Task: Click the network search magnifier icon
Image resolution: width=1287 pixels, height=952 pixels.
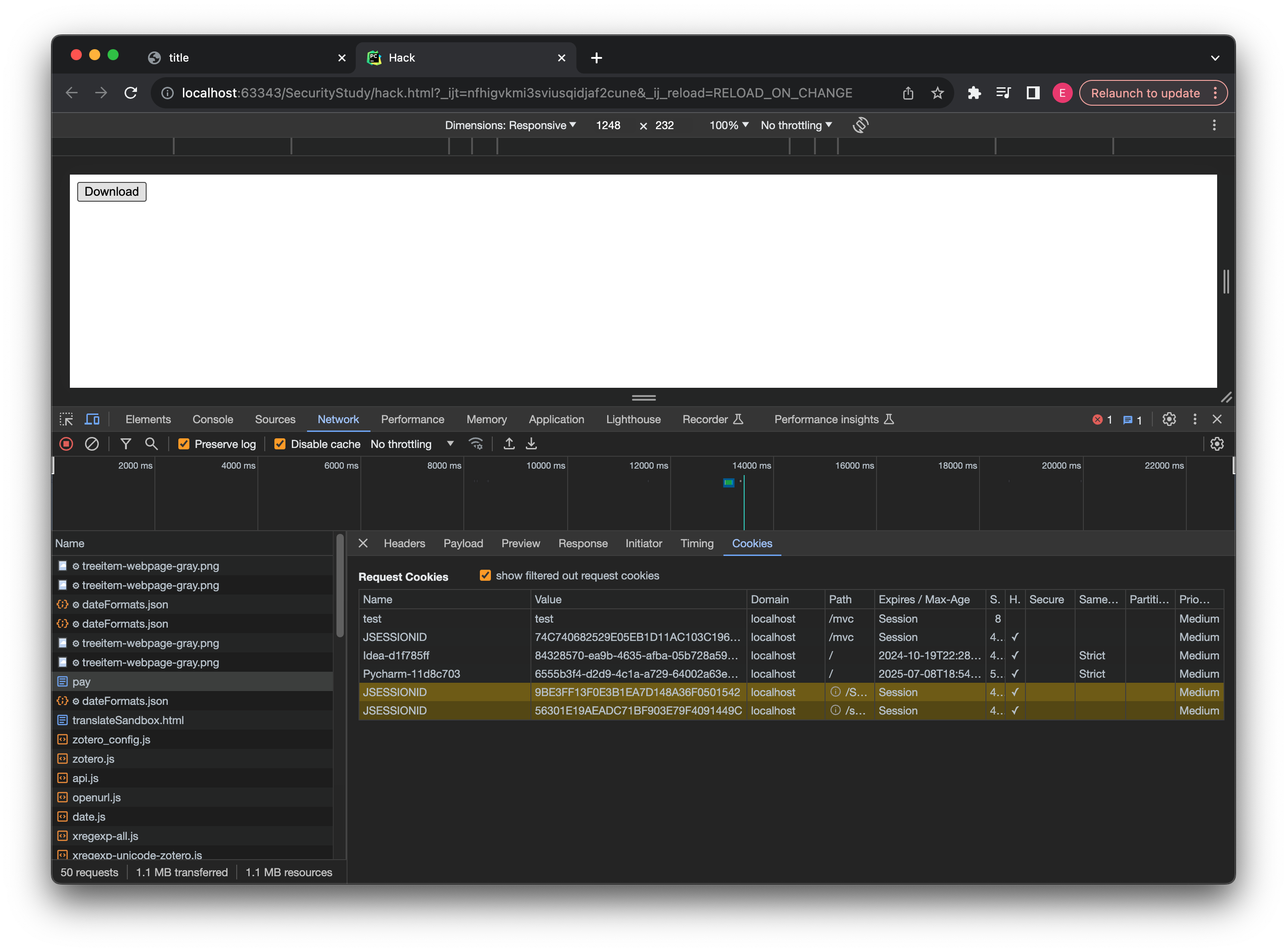Action: point(151,444)
